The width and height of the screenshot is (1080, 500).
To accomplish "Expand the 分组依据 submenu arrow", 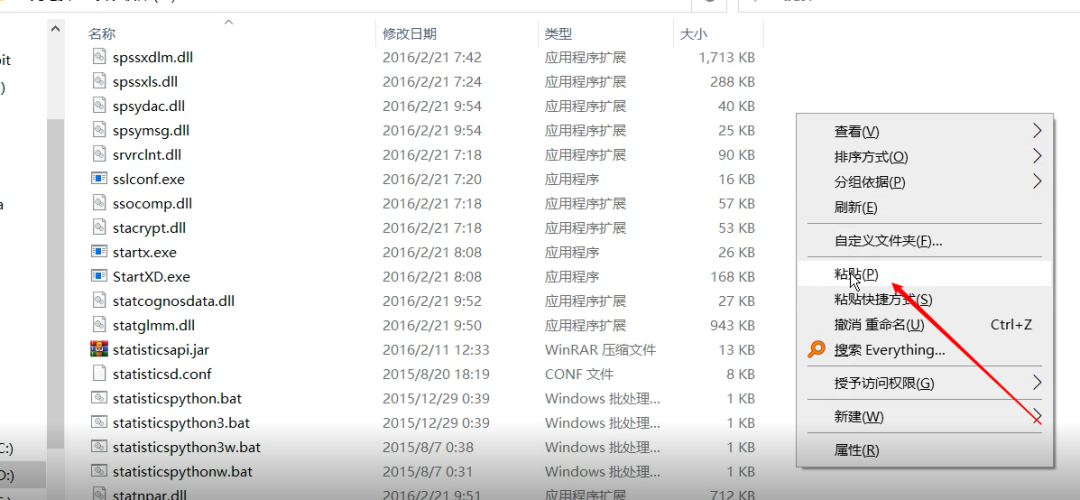I will coord(1037,181).
